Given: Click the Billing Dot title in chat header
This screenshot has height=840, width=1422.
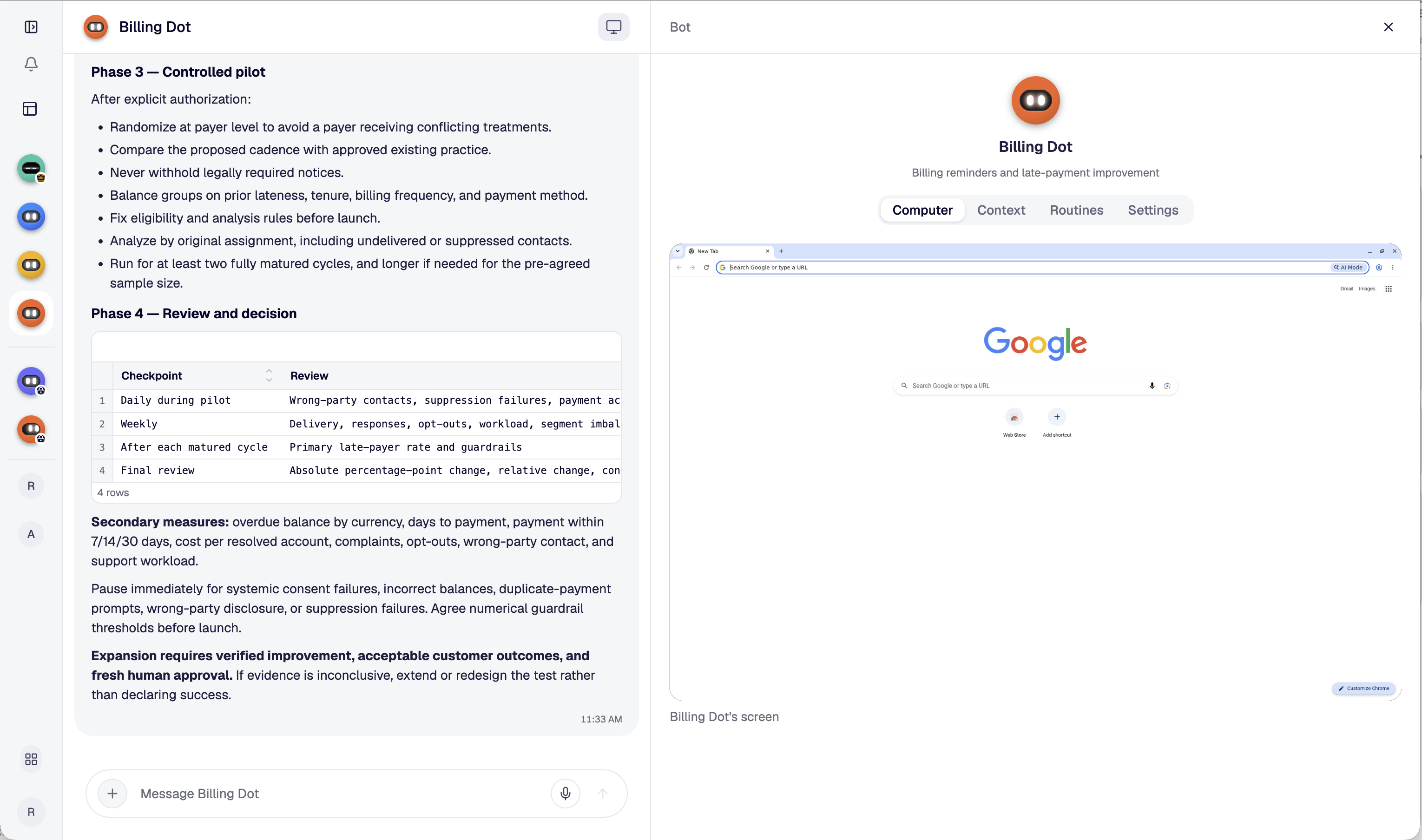Looking at the screenshot, I should pos(155,27).
